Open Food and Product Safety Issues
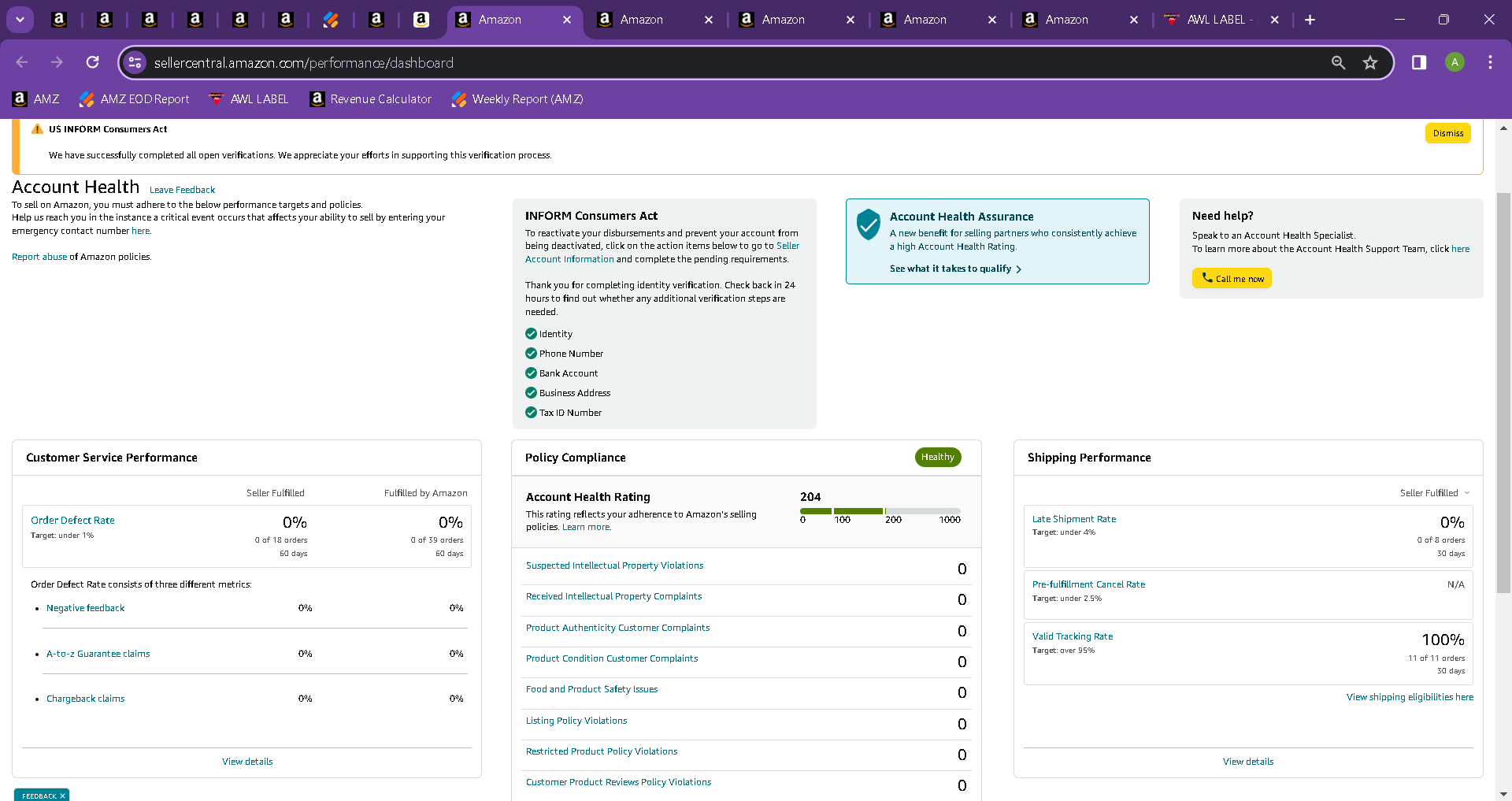The height and width of the screenshot is (801, 1512). point(591,689)
